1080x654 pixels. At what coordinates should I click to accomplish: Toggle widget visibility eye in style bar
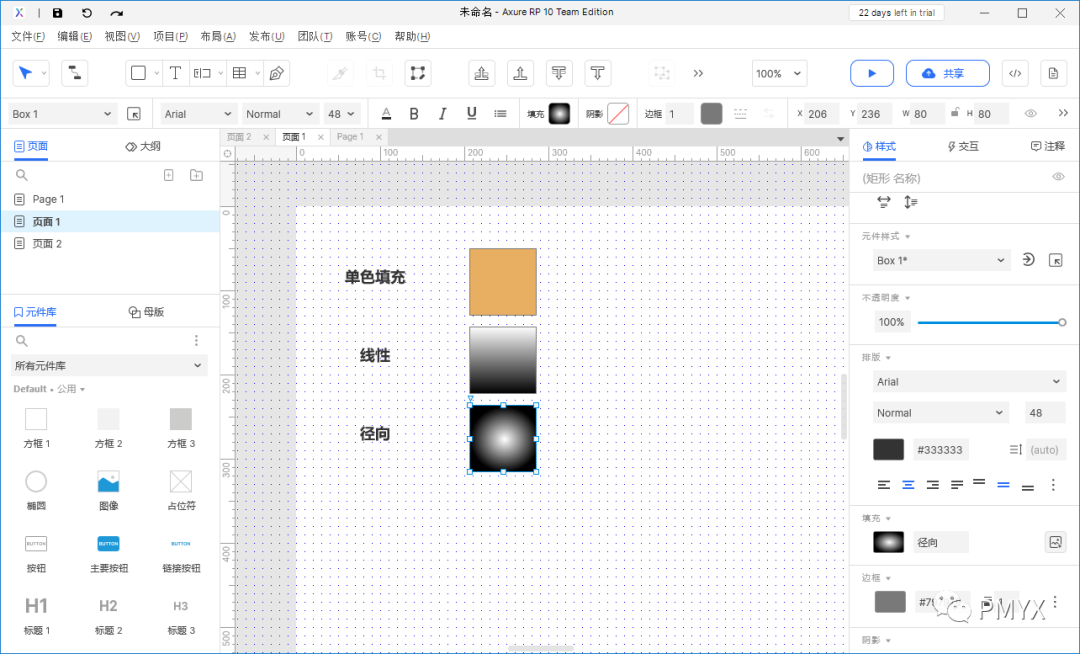[x=1030, y=114]
